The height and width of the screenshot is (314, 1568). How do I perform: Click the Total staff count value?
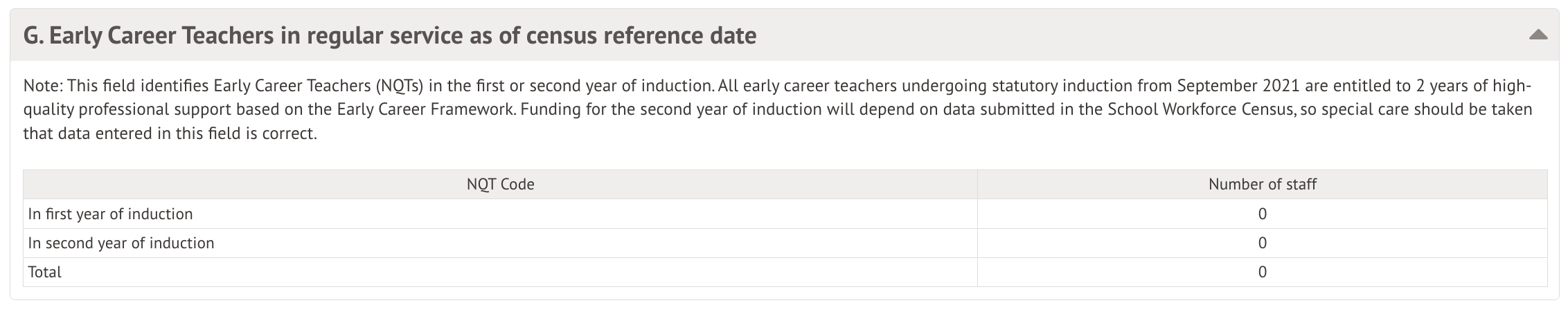point(1262,273)
